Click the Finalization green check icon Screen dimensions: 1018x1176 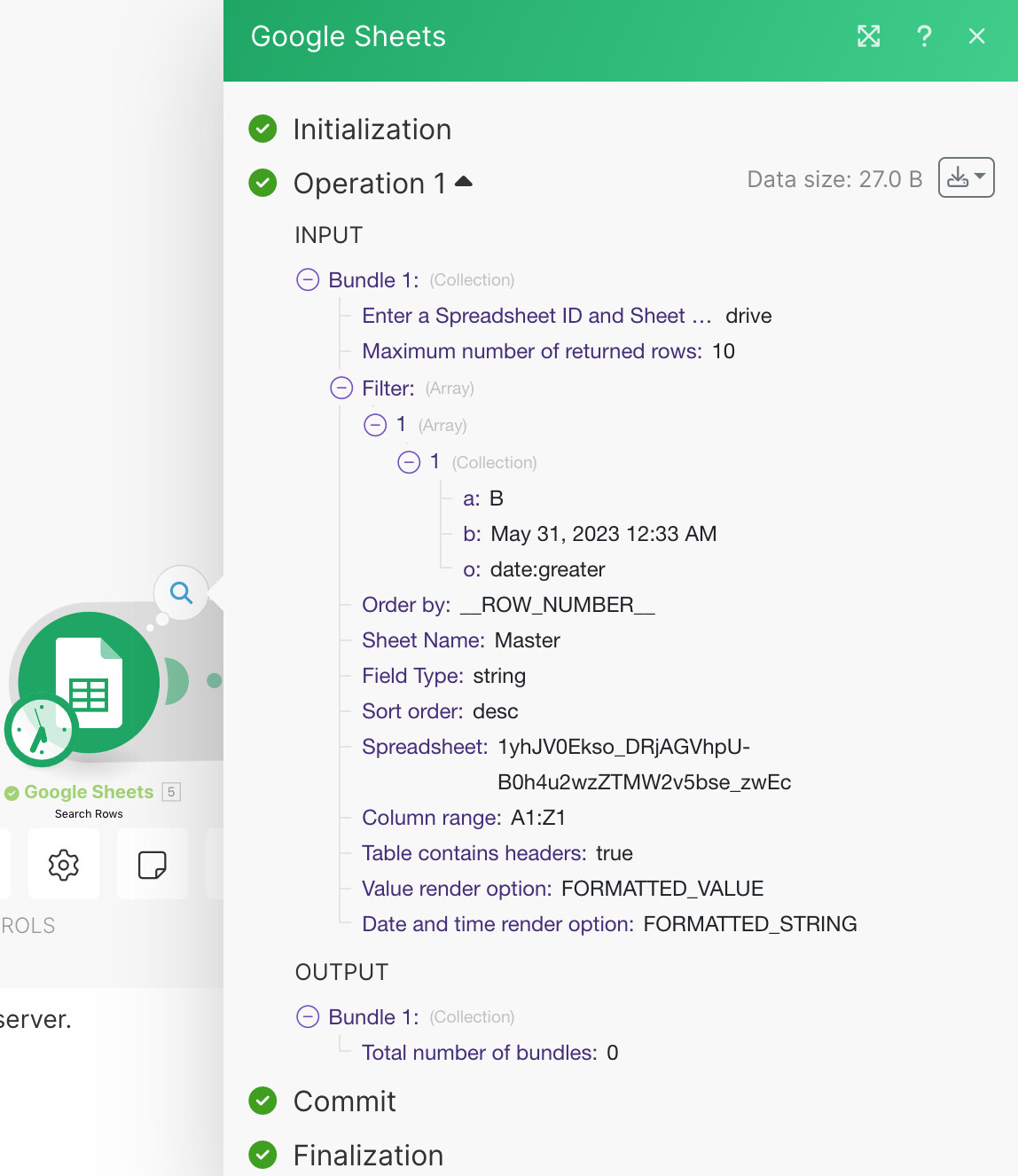(x=262, y=1155)
